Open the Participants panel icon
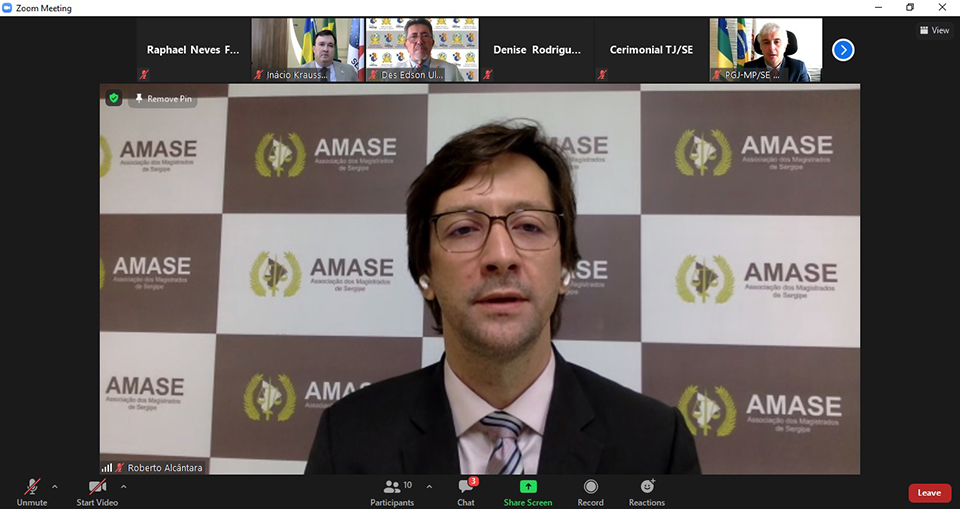960x509 pixels. 392,487
